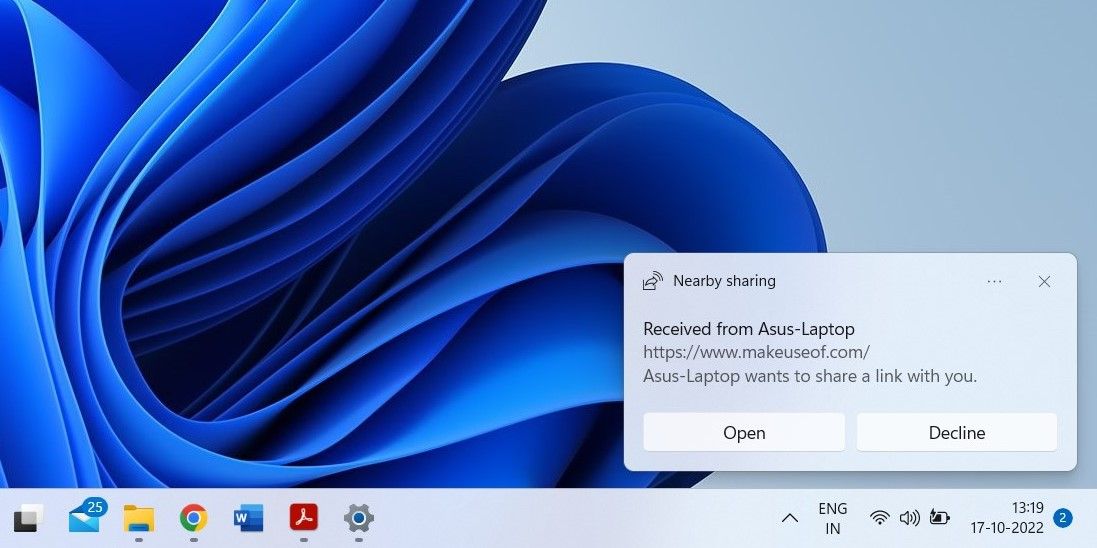The width and height of the screenshot is (1097, 548).
Task: Open File Explorer from the taskbar
Action: 139,518
